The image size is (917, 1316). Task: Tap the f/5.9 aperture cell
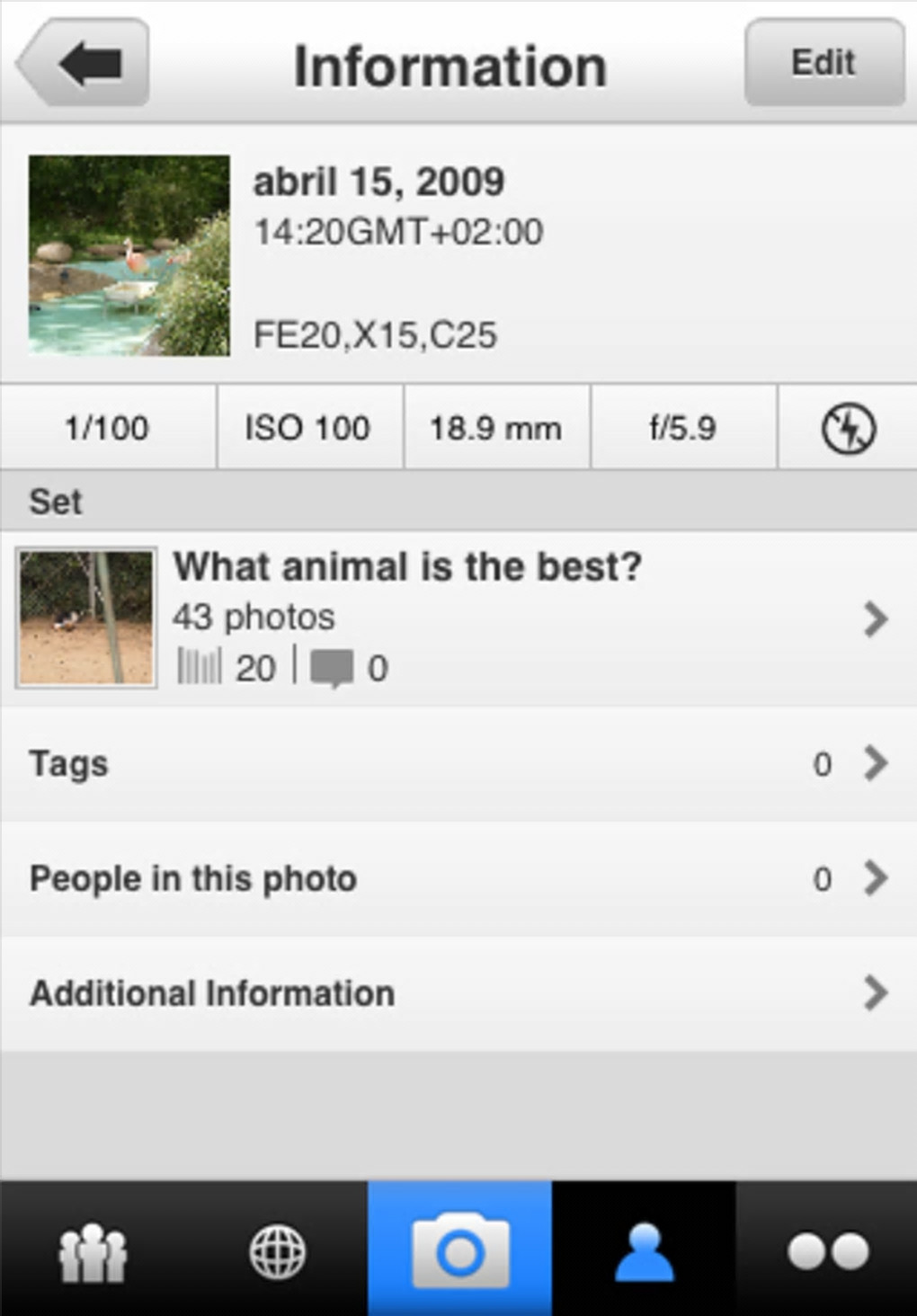(682, 428)
